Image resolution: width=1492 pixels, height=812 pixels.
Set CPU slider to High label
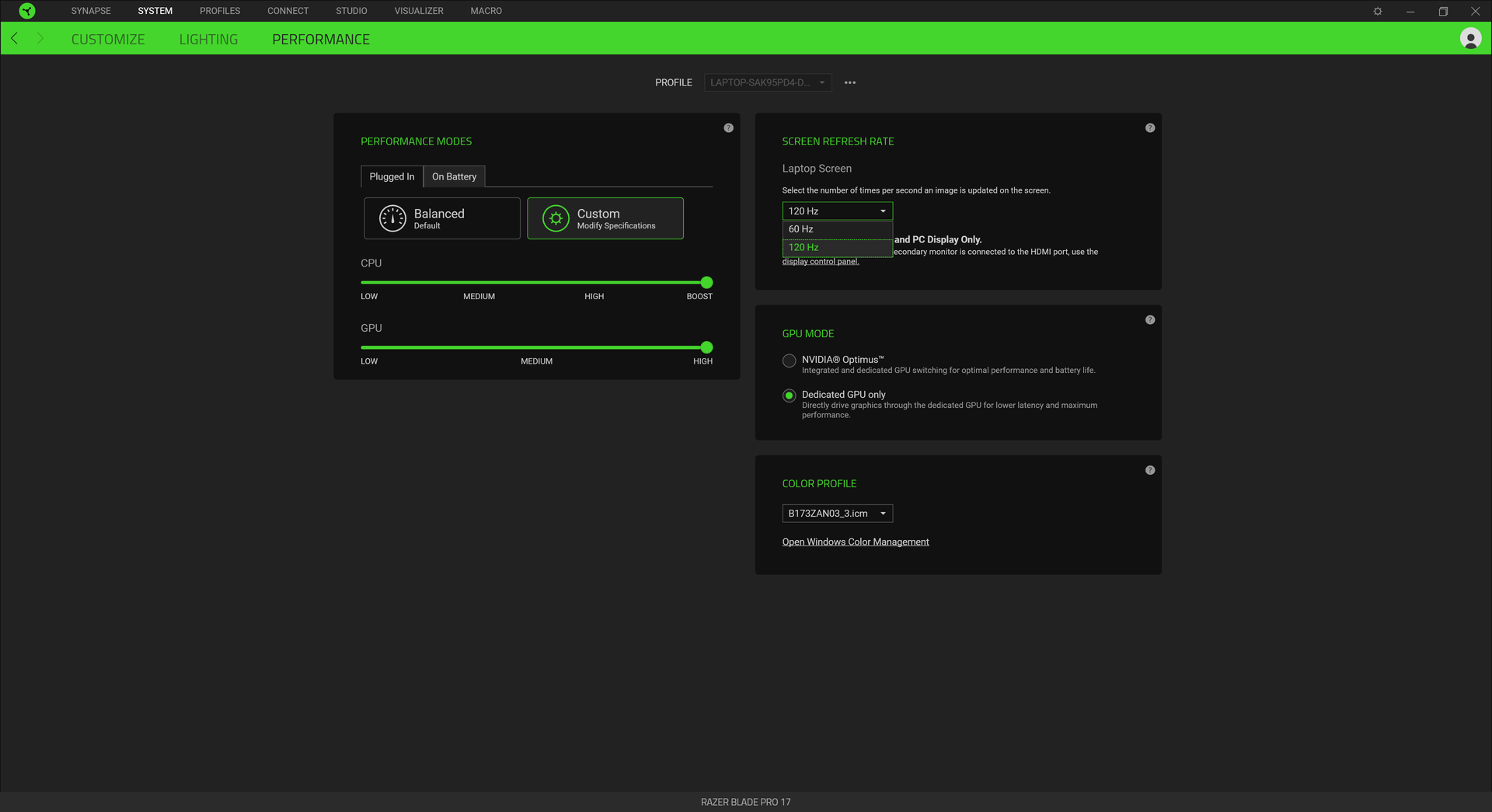click(594, 297)
